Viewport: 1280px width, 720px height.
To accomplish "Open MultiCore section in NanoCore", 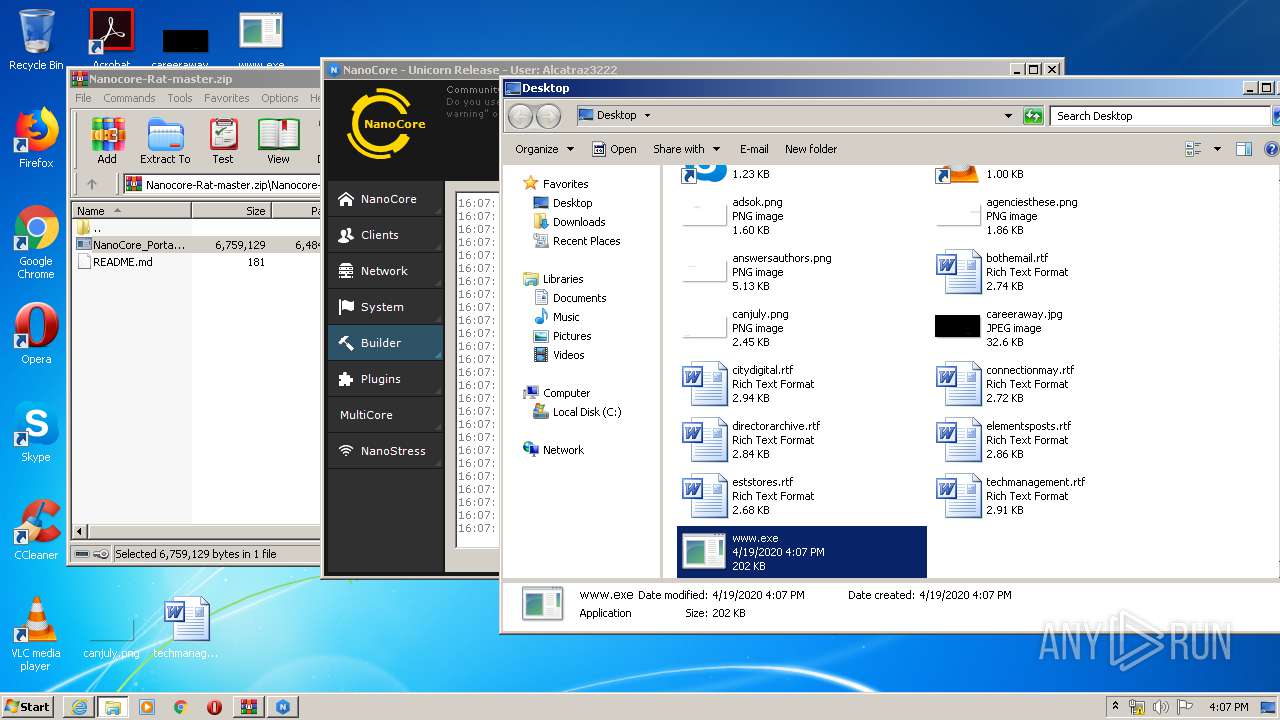I will click(385, 415).
